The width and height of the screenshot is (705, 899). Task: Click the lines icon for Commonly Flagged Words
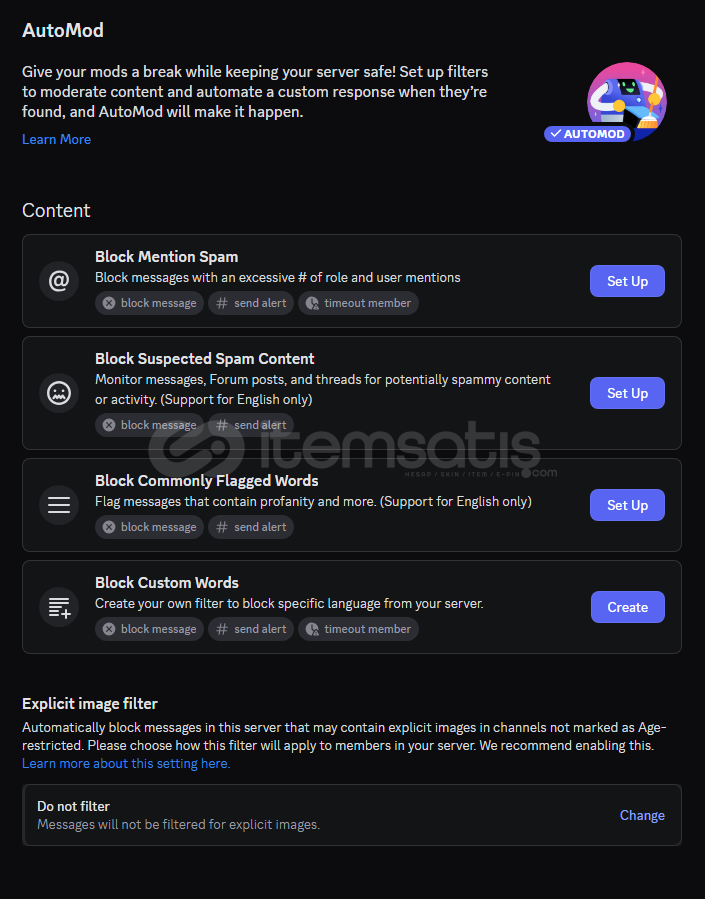(x=58, y=505)
